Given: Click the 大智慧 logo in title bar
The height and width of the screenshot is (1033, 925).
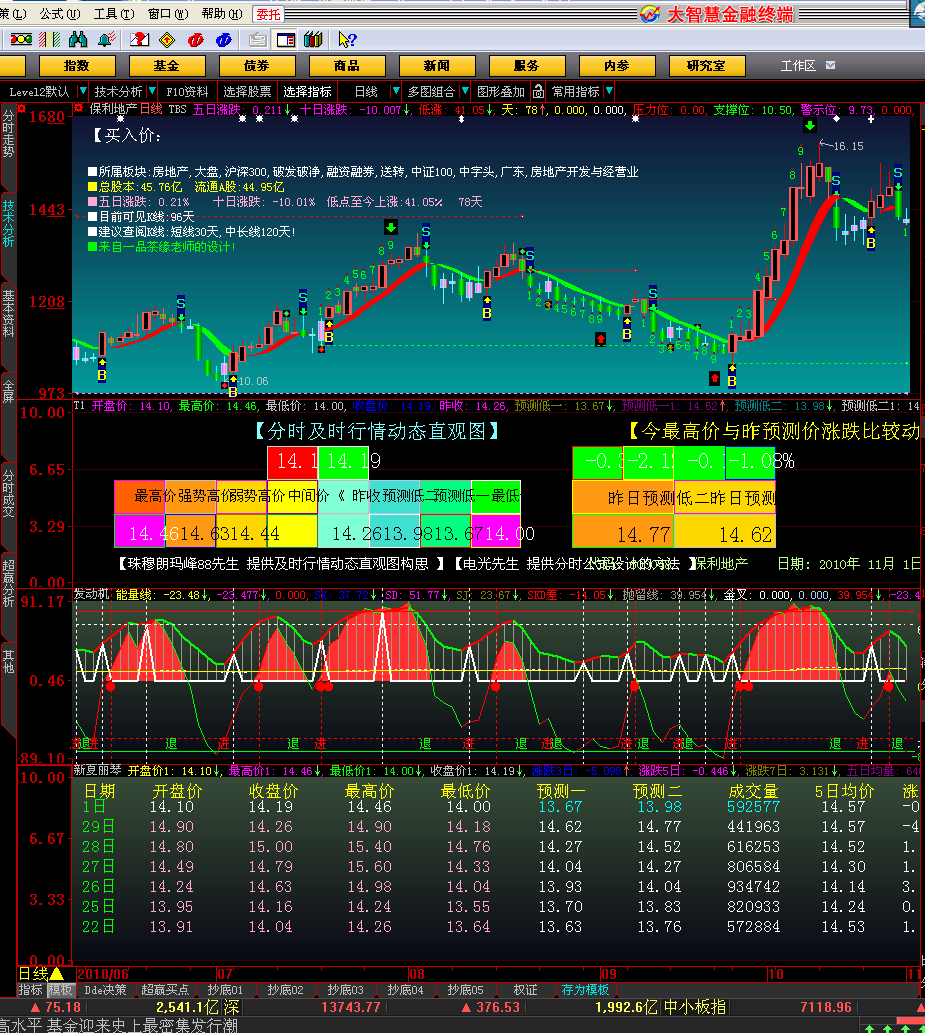Looking at the screenshot, I should [650, 14].
